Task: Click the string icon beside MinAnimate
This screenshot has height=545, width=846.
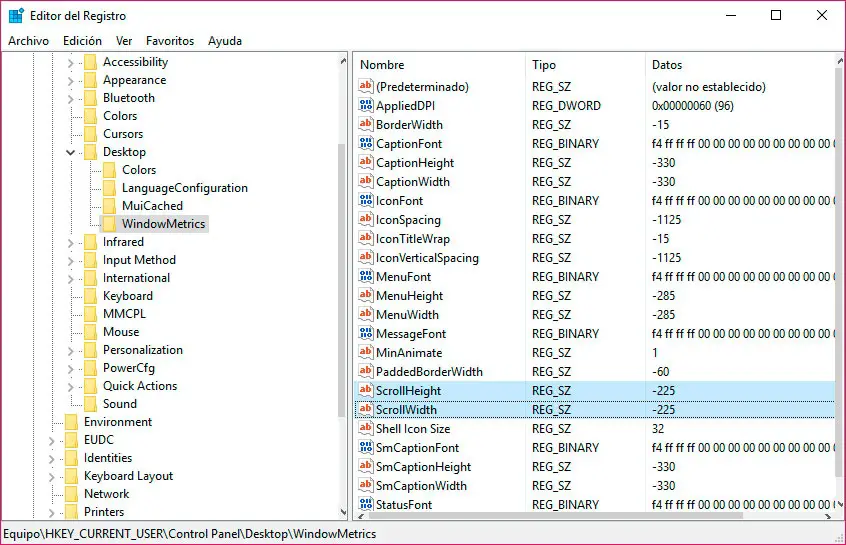Action: 366,352
